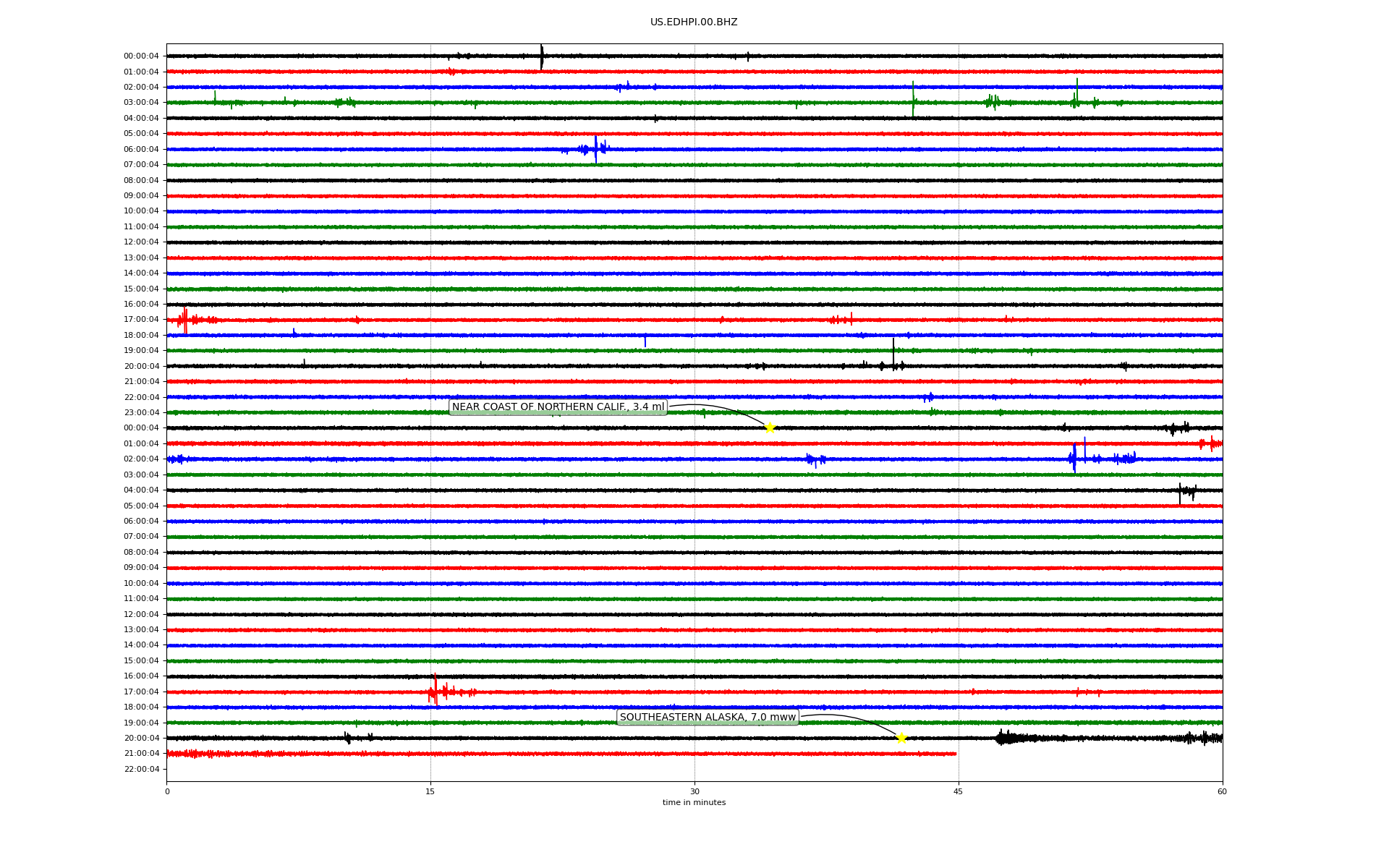
Task: Click the 15 minute x-axis tick label
Action: (430, 791)
